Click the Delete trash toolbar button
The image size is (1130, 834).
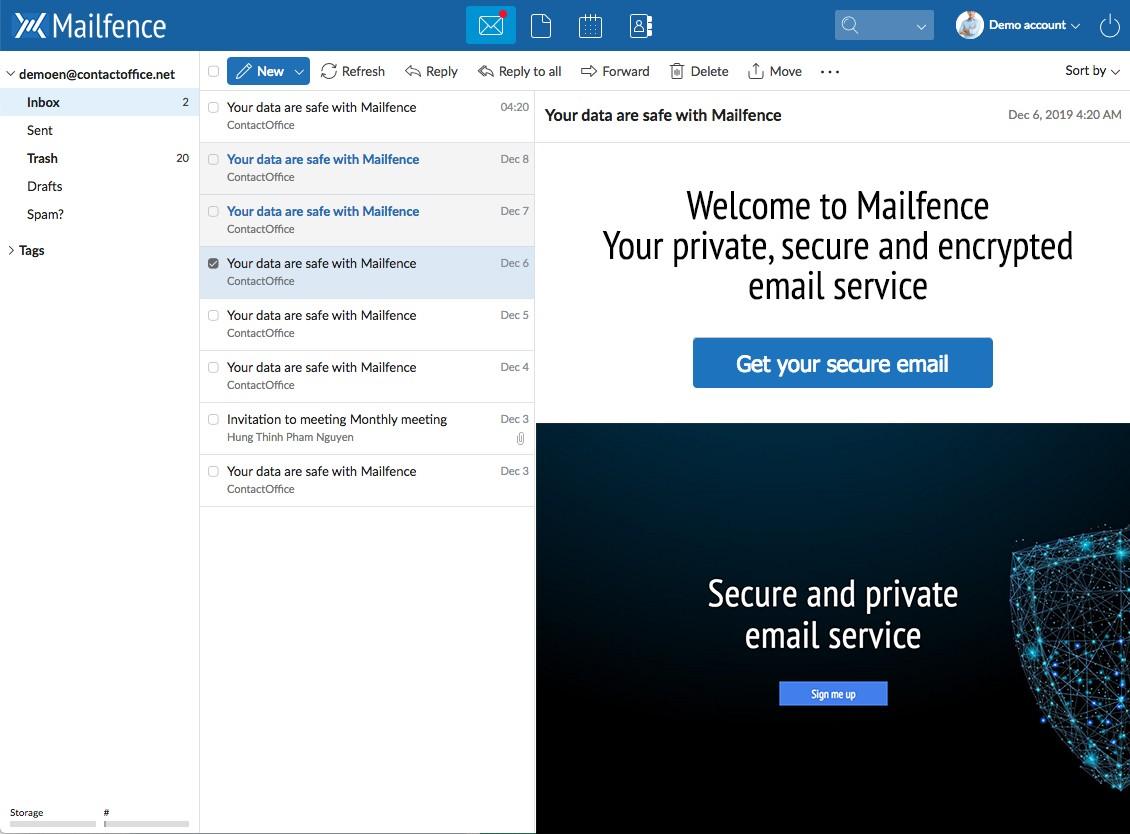(698, 71)
